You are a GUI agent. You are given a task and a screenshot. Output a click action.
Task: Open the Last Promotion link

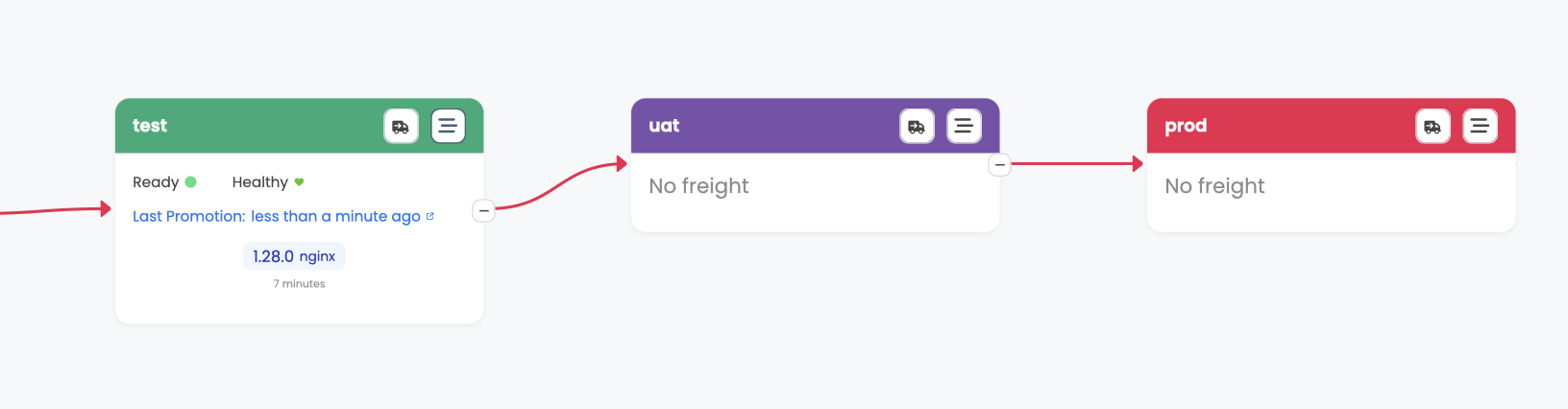pyautogui.click(x=277, y=216)
